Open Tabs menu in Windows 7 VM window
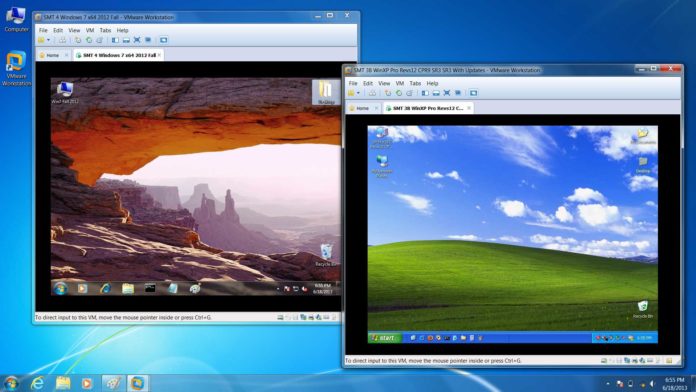This screenshot has width=696, height=392. point(105,30)
